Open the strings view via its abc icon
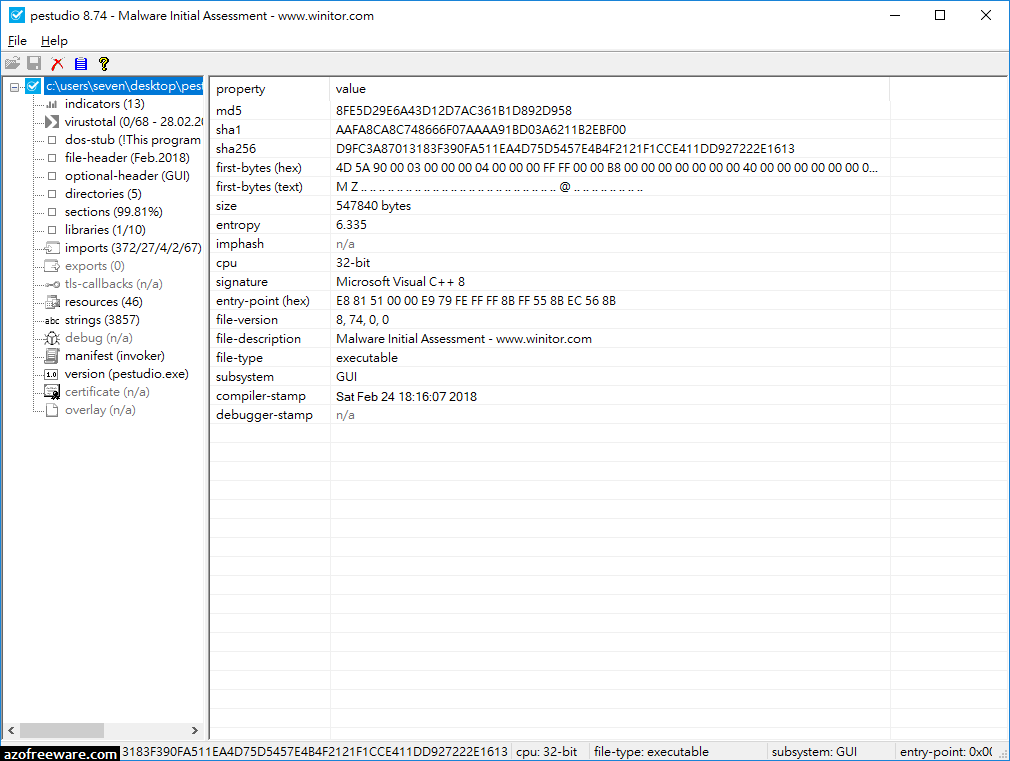1010x761 pixels. (50, 319)
